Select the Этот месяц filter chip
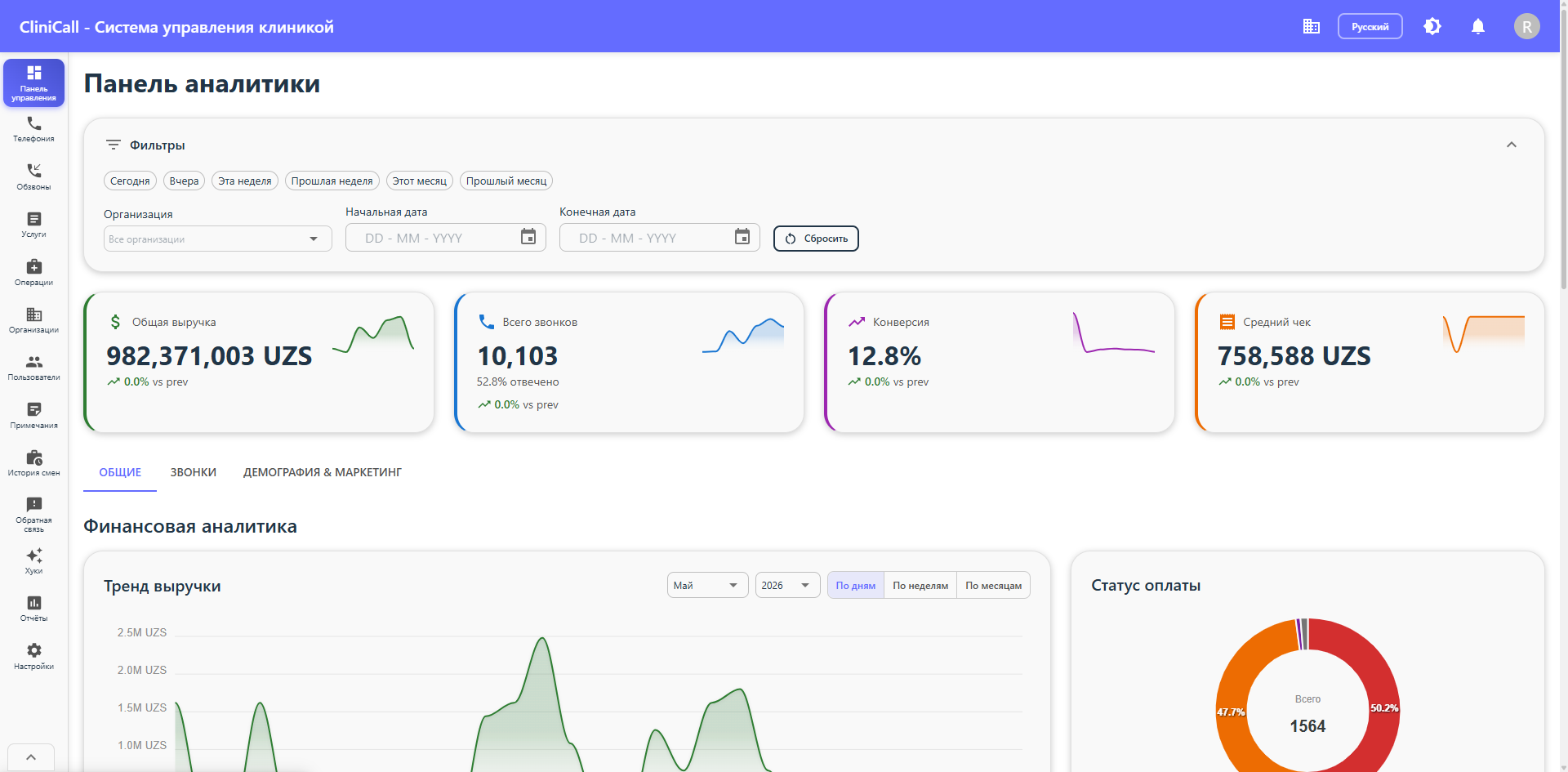The height and width of the screenshot is (772, 1568). (x=420, y=181)
